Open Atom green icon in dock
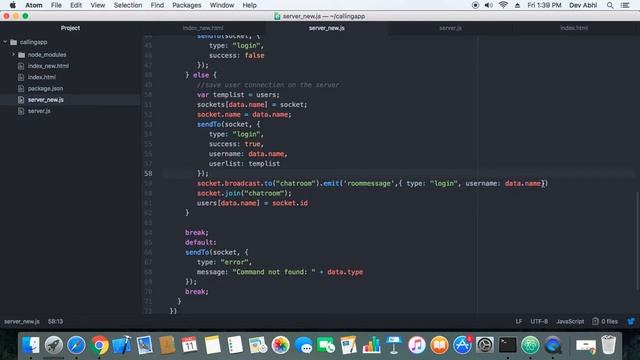The image size is (640, 360). [530, 345]
